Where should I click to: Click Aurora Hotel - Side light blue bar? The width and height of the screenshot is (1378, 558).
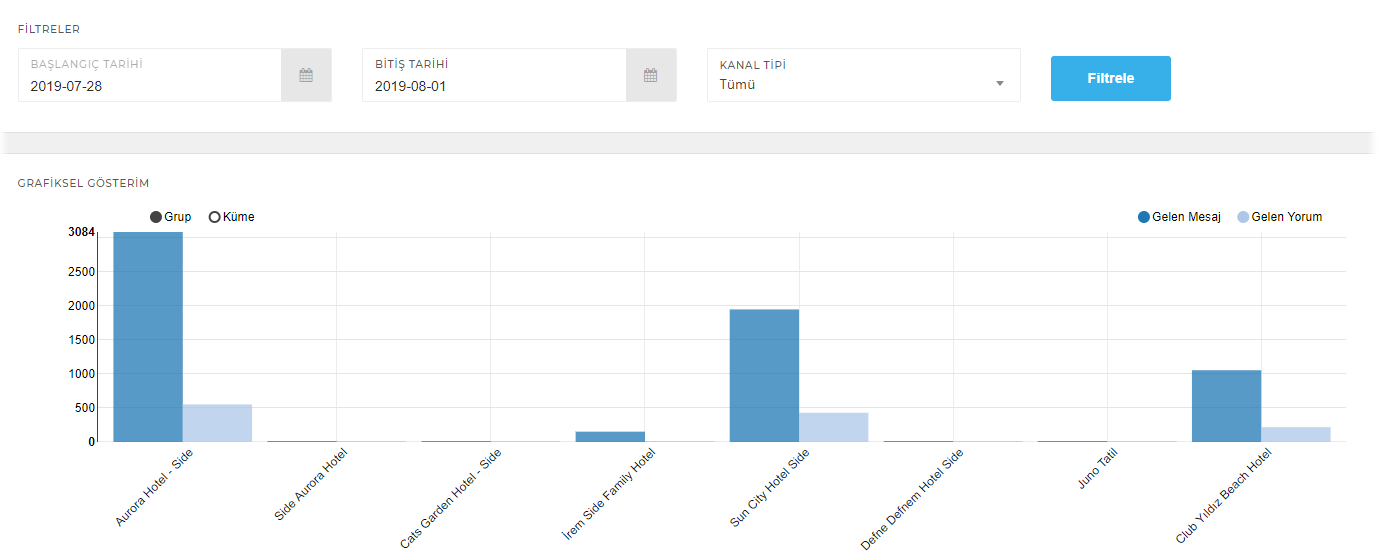(217, 423)
